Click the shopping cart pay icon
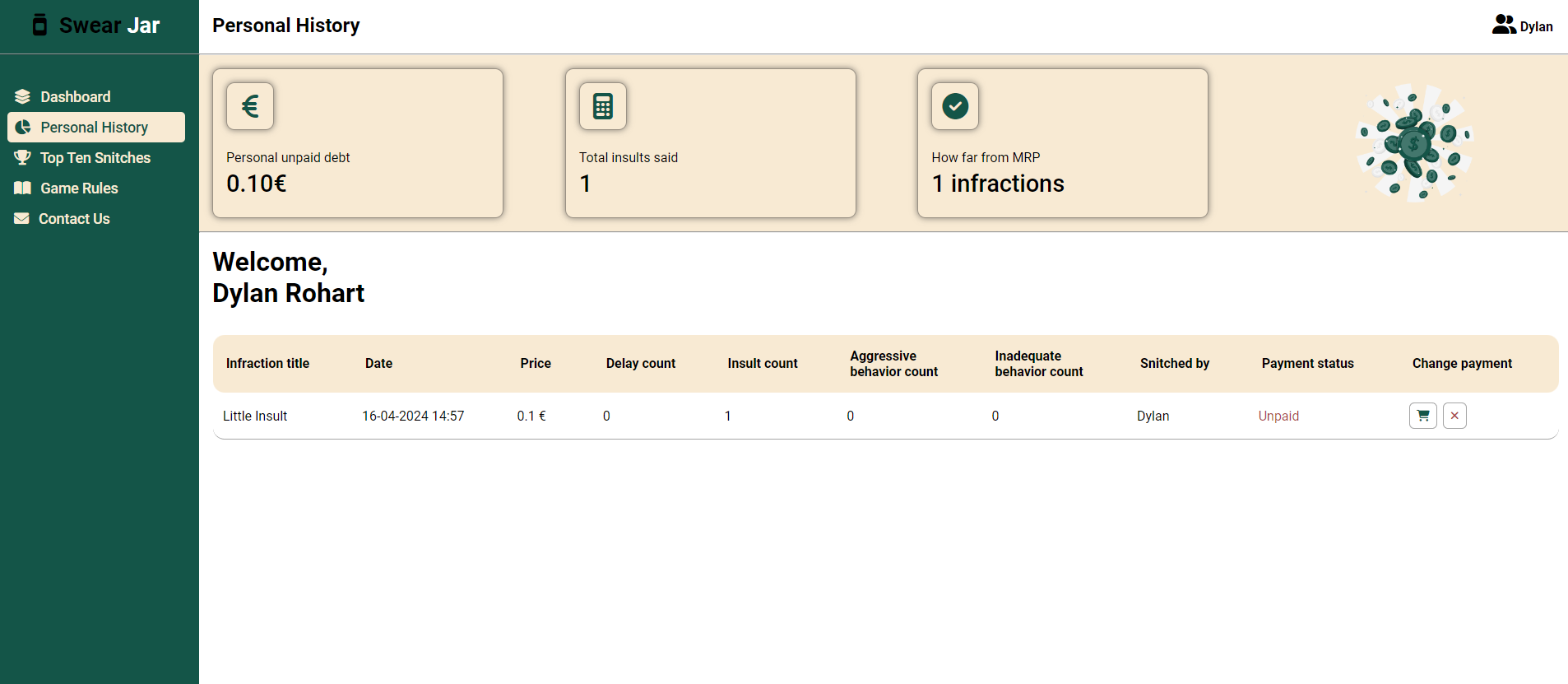This screenshot has width=1568, height=684. [1423, 416]
